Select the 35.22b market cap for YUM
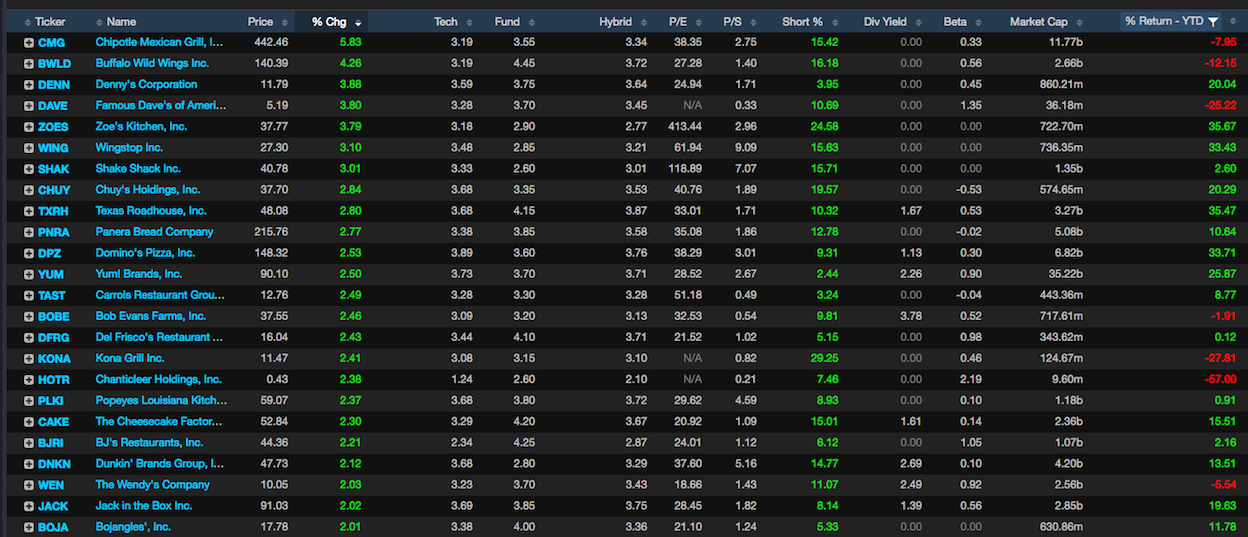1248x537 pixels. tap(1064, 274)
